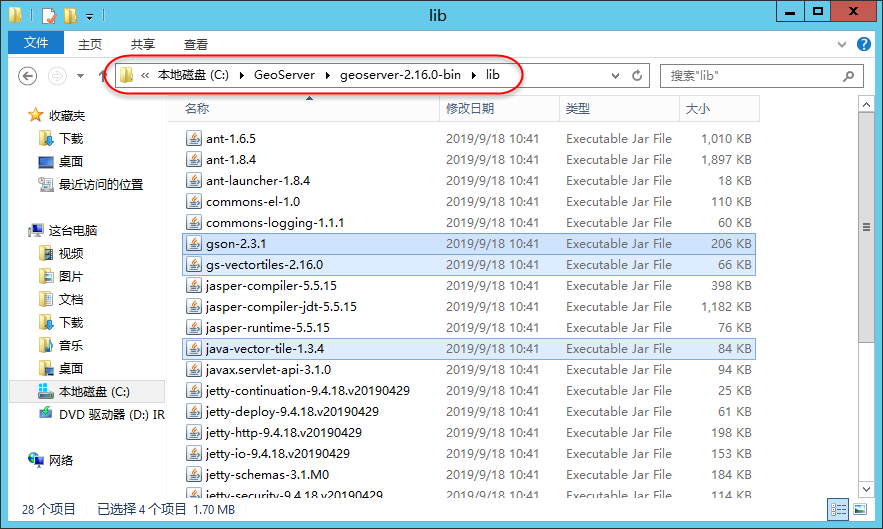Expand the ribbon with the chevron
The height and width of the screenshot is (529, 883).
point(842,44)
